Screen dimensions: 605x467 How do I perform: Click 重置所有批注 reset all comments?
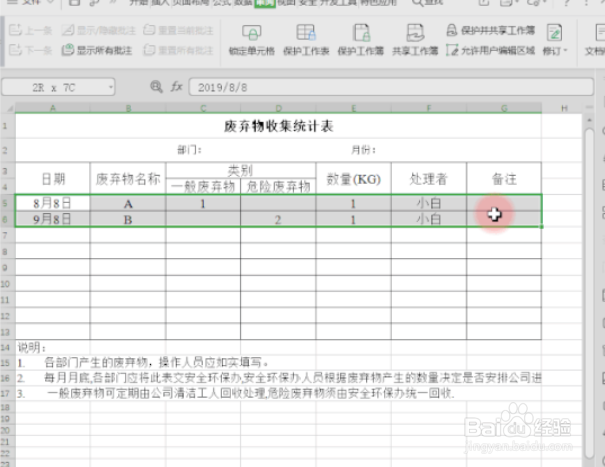point(178,50)
